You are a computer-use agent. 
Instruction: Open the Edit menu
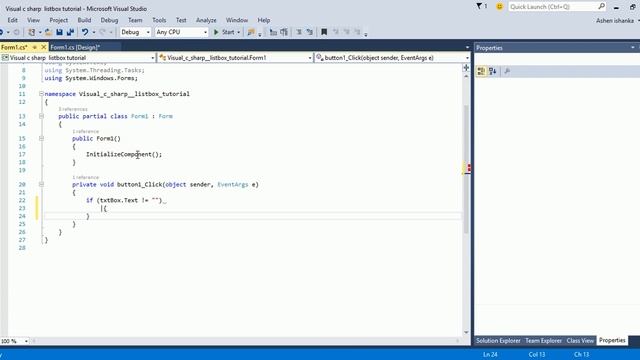click(x=13, y=20)
